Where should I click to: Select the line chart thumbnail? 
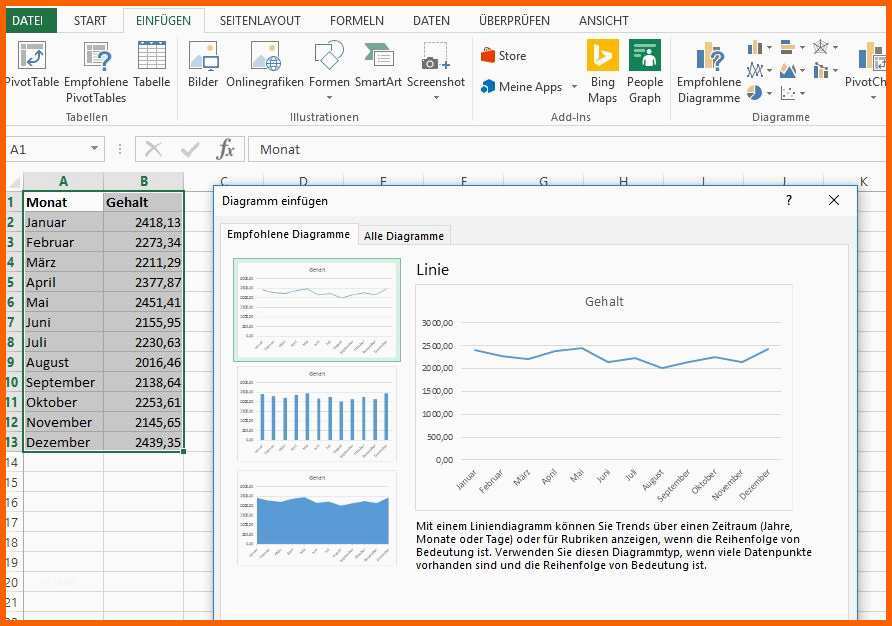click(x=317, y=310)
